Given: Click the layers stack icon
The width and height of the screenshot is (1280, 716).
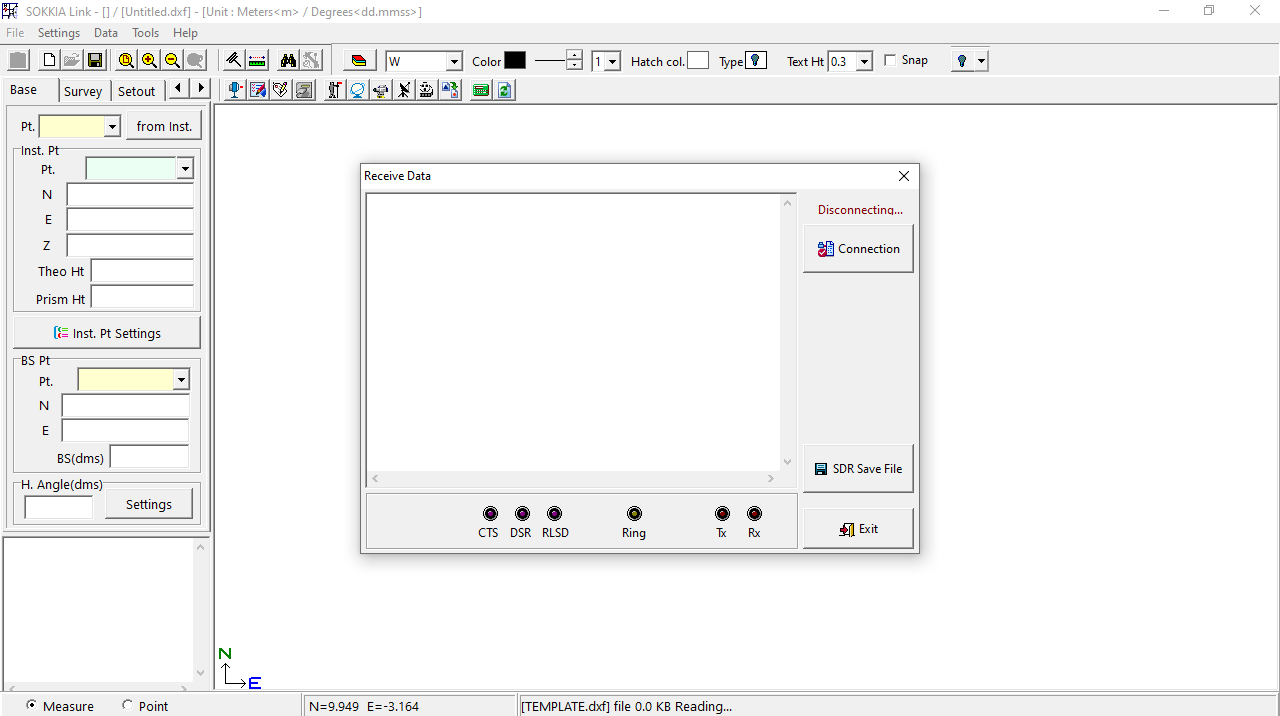Looking at the screenshot, I should click(x=360, y=60).
